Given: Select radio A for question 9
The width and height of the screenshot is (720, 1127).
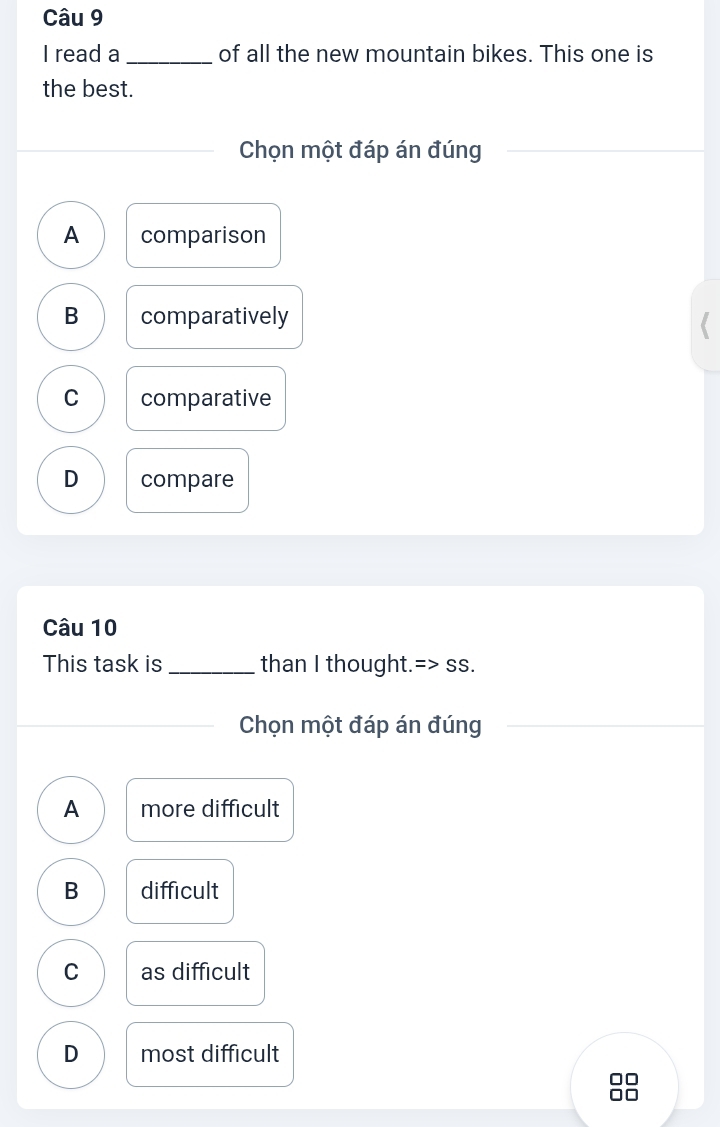Looking at the screenshot, I should pos(71,235).
